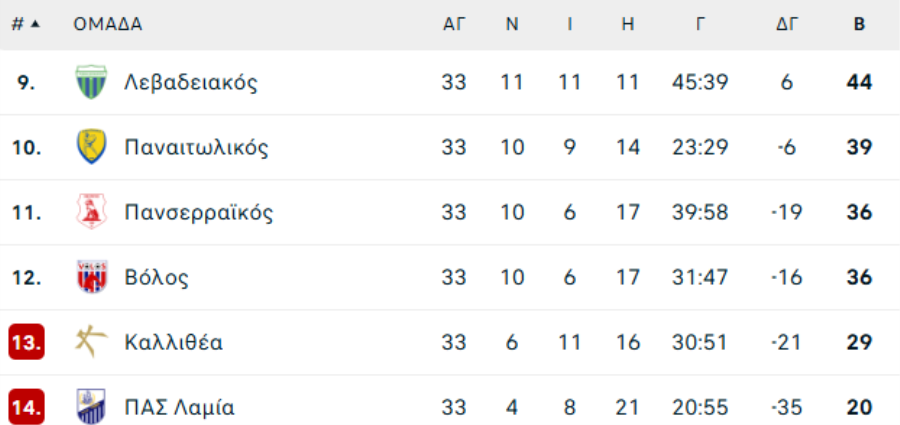Screen dimensions: 900x425
Task: Click the red position 13 badge
Action: tap(26, 342)
